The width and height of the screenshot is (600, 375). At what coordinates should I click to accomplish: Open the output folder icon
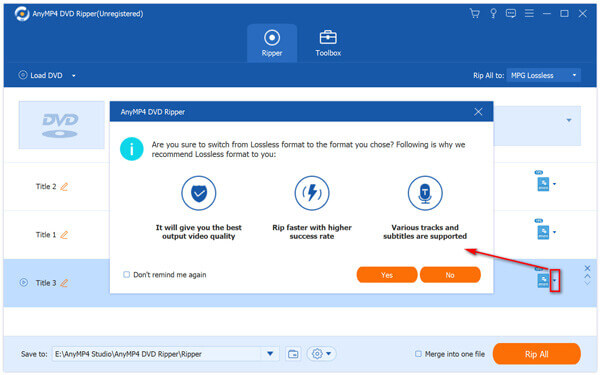click(293, 354)
